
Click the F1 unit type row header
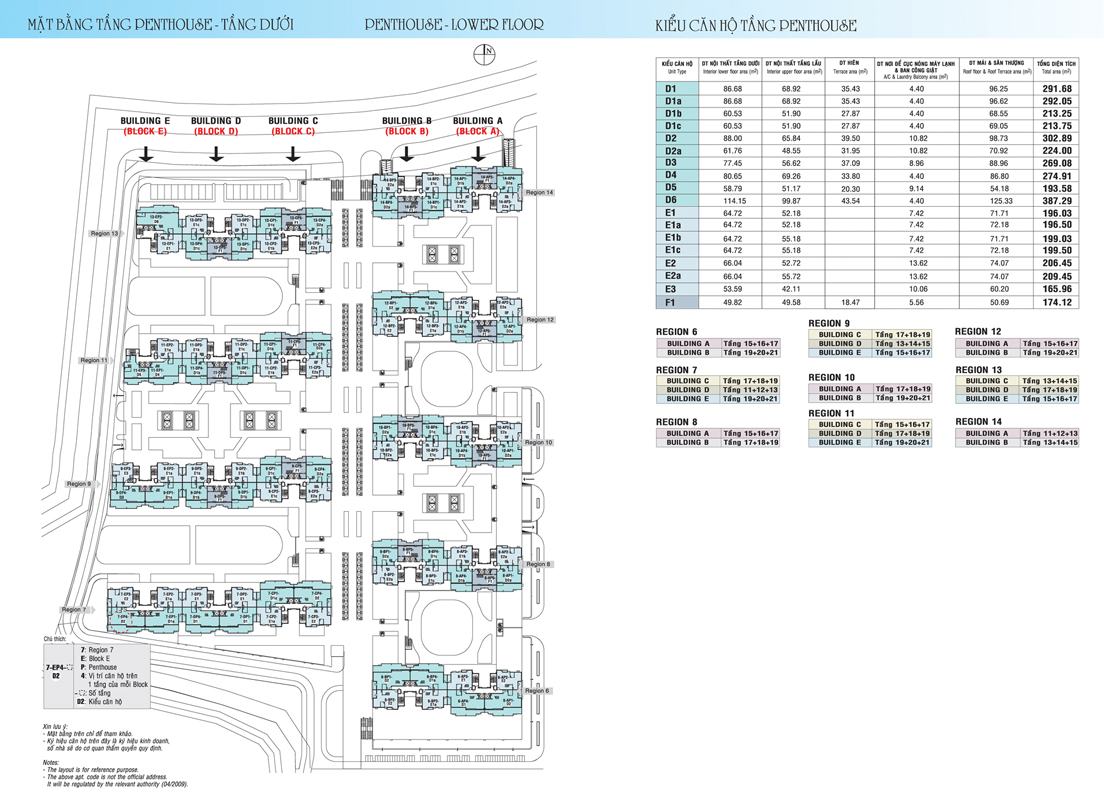point(671,301)
